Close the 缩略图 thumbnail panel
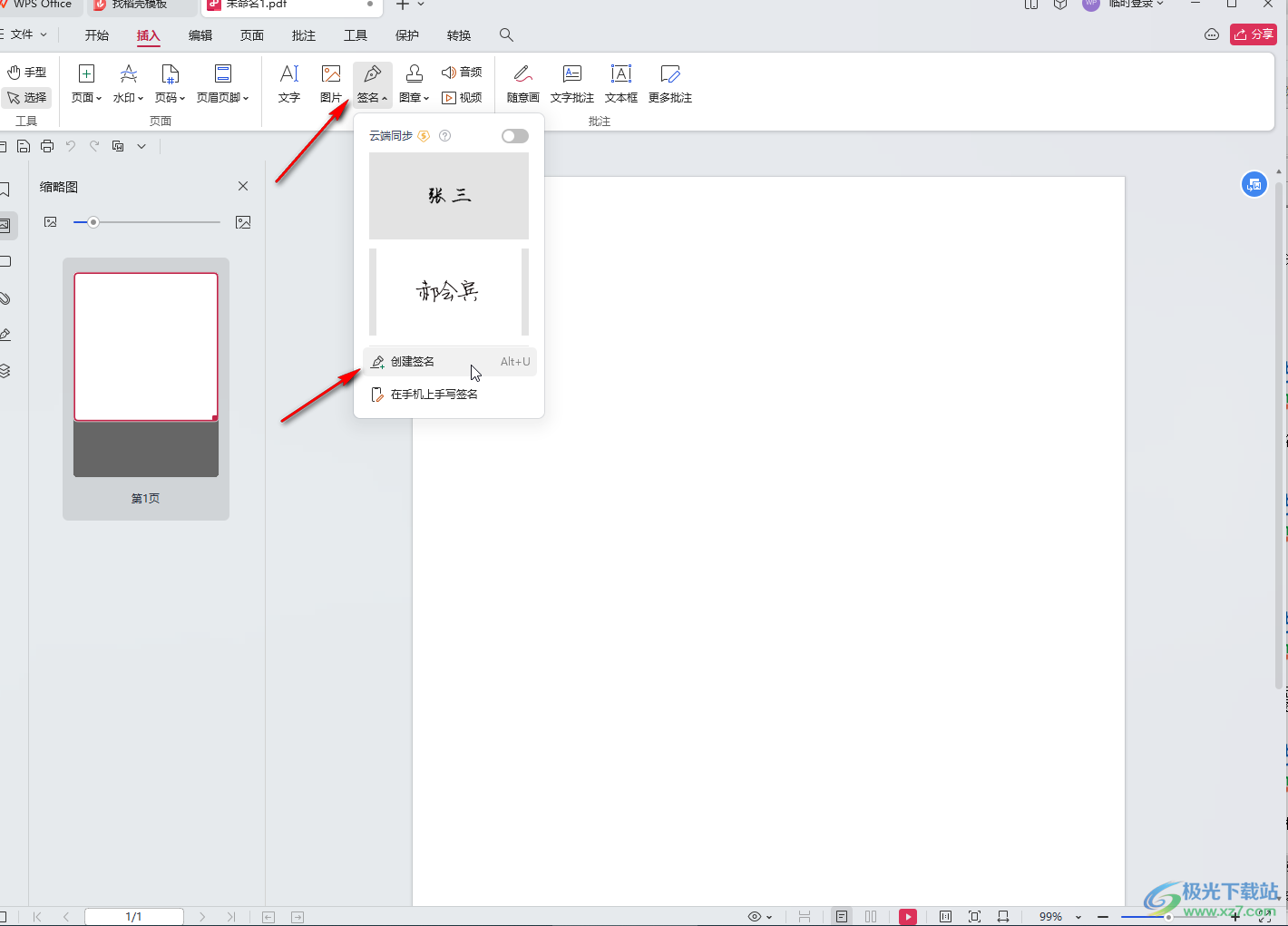The width and height of the screenshot is (1288, 926). coord(243,186)
